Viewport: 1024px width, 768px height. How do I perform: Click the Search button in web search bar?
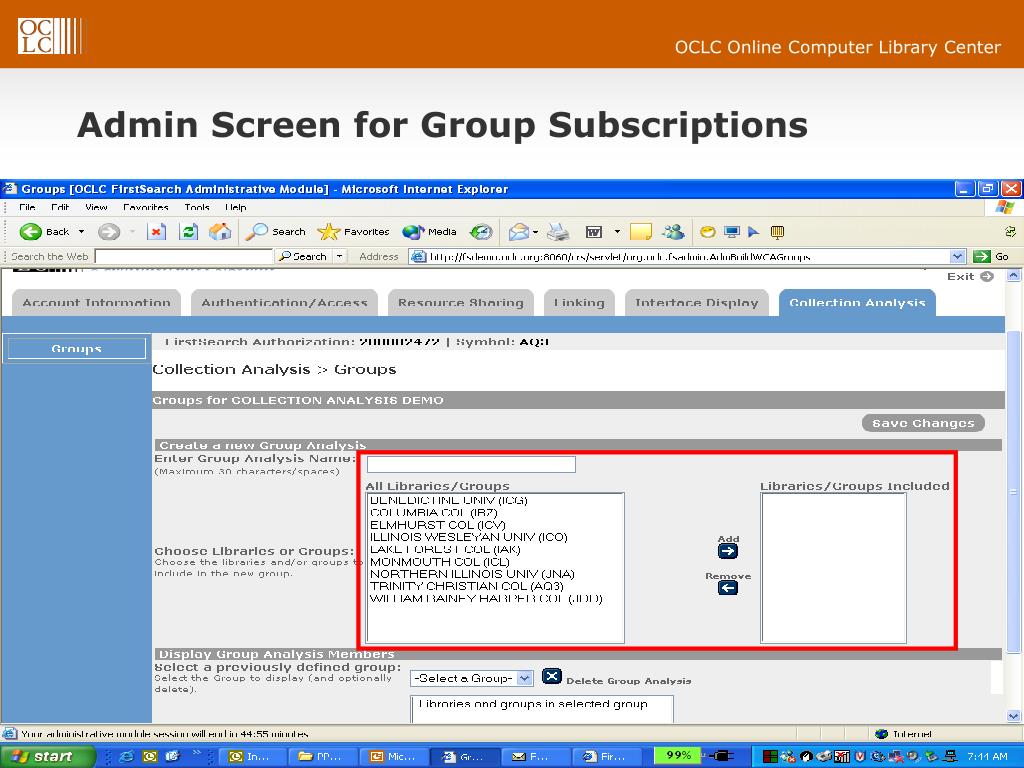coord(304,256)
